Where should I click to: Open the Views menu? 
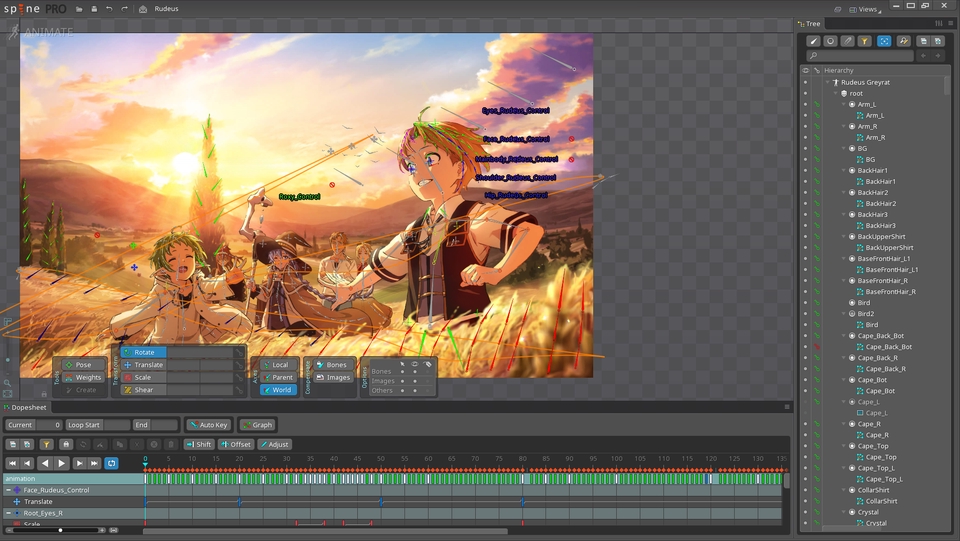pos(865,9)
